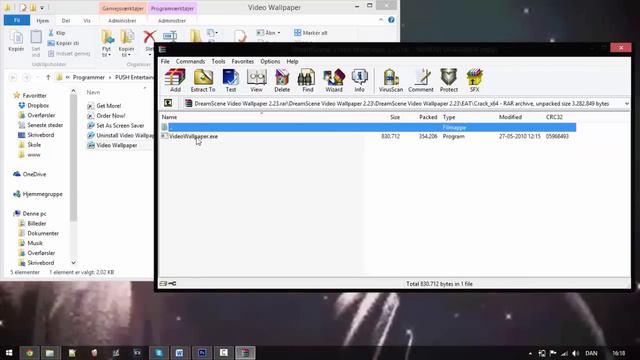Switch to the Vis ribbon tab

[87, 20]
